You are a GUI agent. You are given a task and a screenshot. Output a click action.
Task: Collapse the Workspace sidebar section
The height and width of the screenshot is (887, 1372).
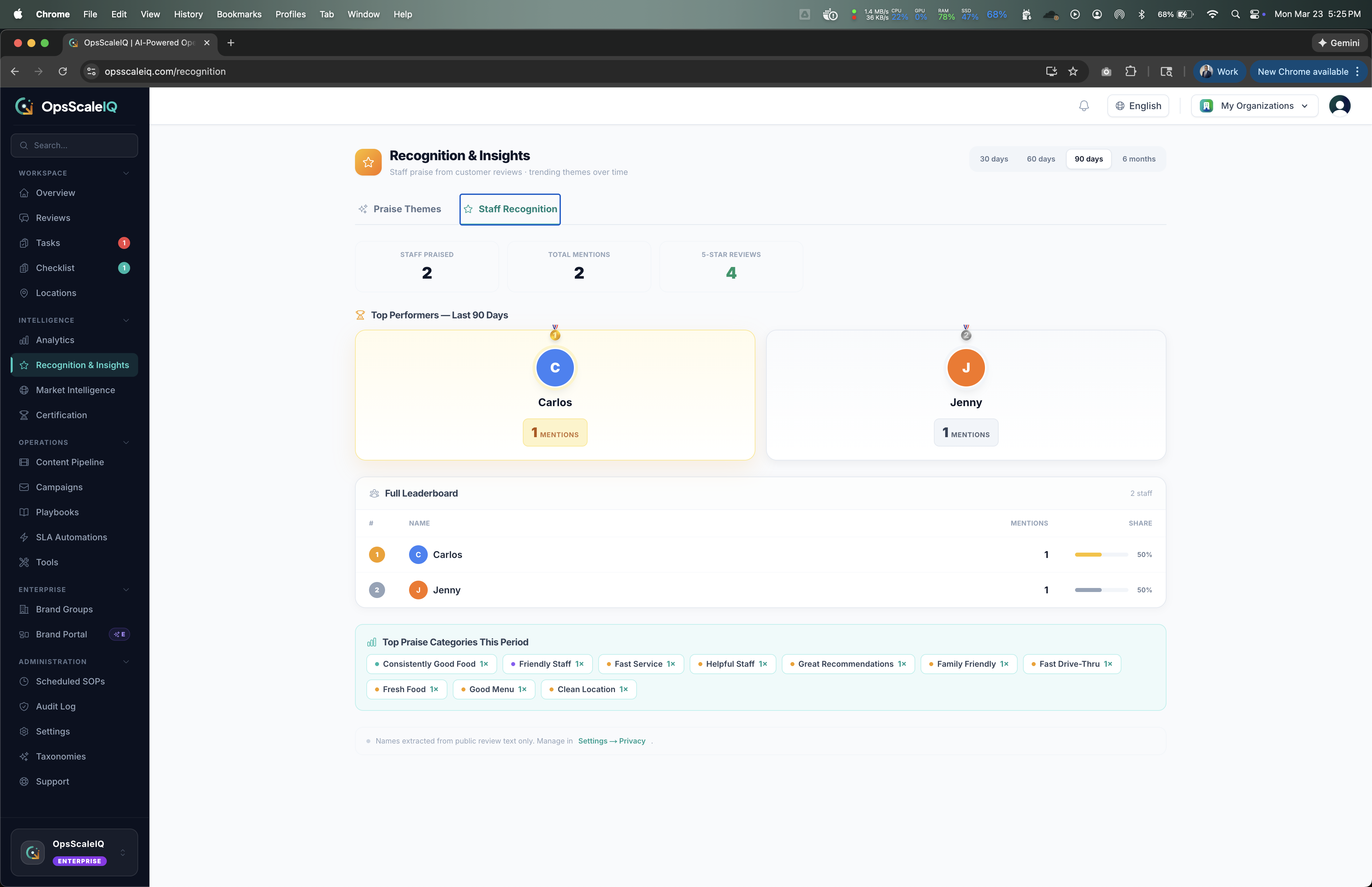126,174
